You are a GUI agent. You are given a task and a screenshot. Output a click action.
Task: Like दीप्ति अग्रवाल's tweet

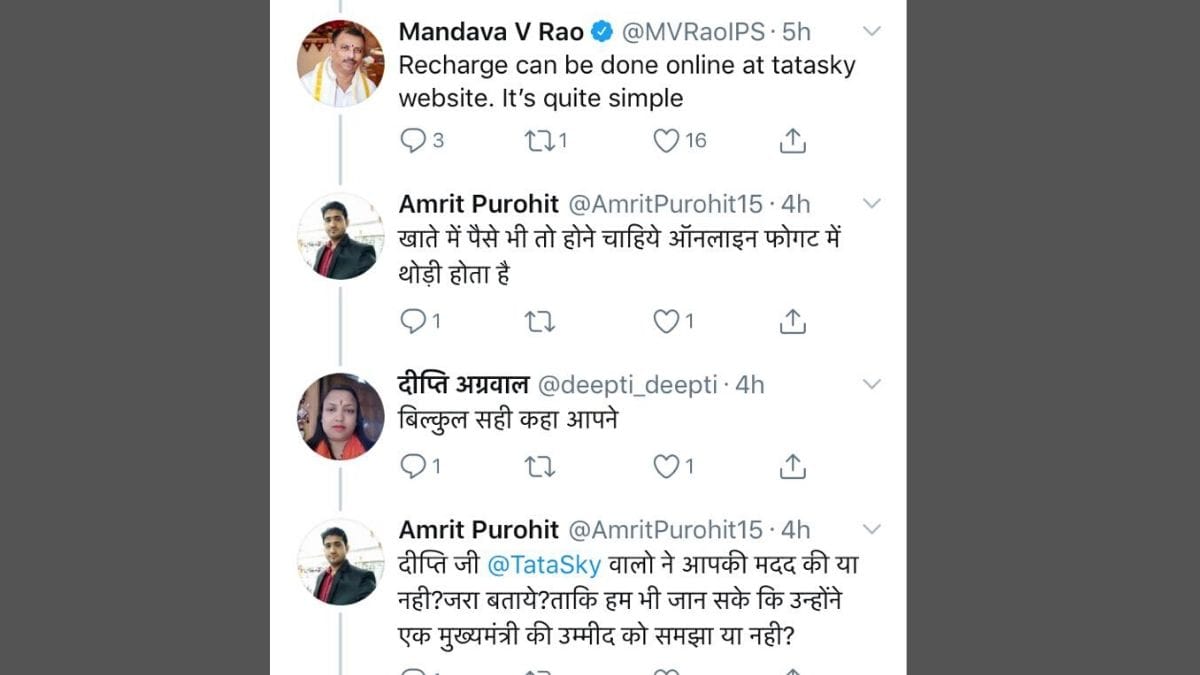(666, 466)
